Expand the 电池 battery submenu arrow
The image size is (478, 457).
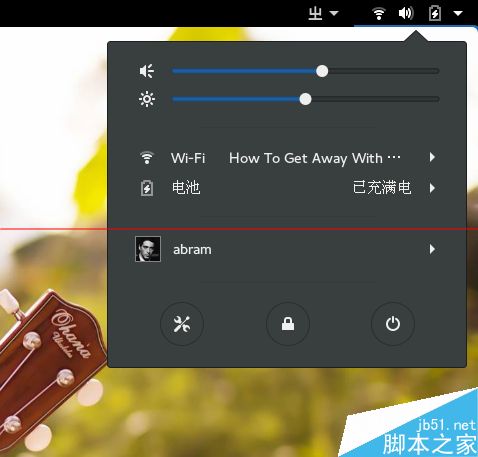[x=432, y=188]
